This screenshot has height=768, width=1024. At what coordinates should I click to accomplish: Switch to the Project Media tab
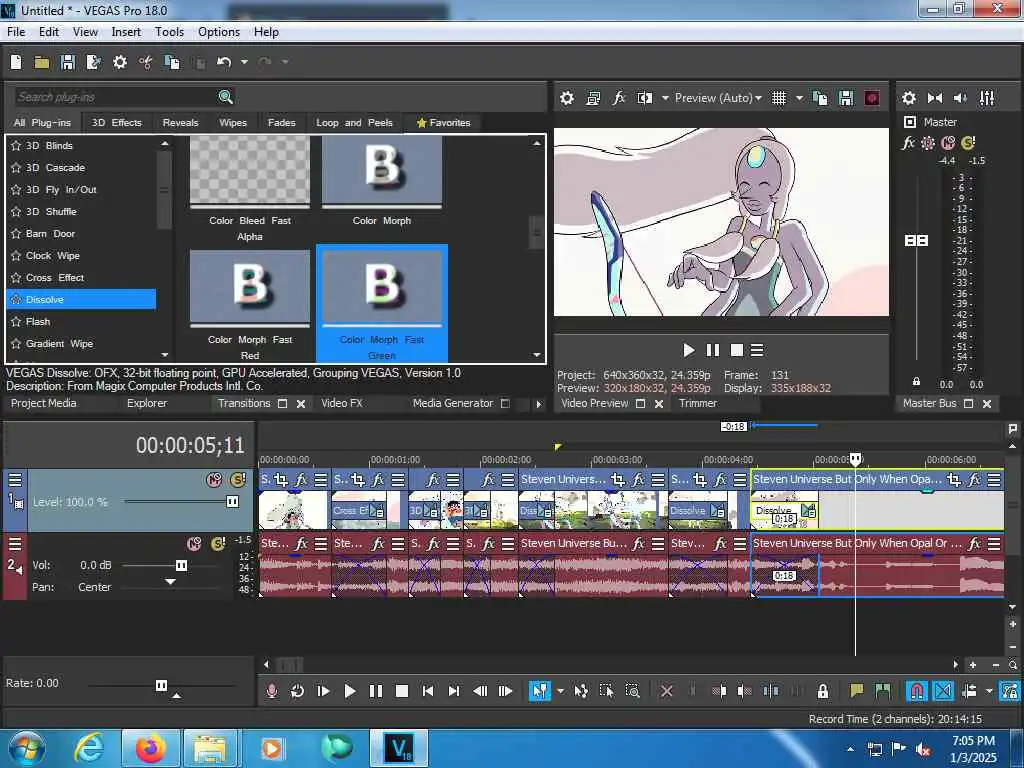tap(44, 404)
